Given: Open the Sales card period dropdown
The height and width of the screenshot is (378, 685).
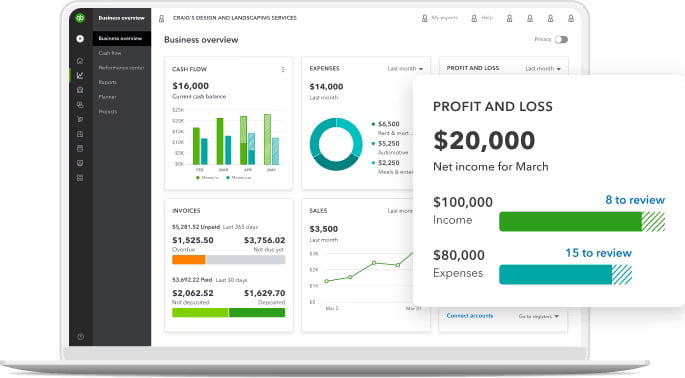Looking at the screenshot, I should pos(400,211).
